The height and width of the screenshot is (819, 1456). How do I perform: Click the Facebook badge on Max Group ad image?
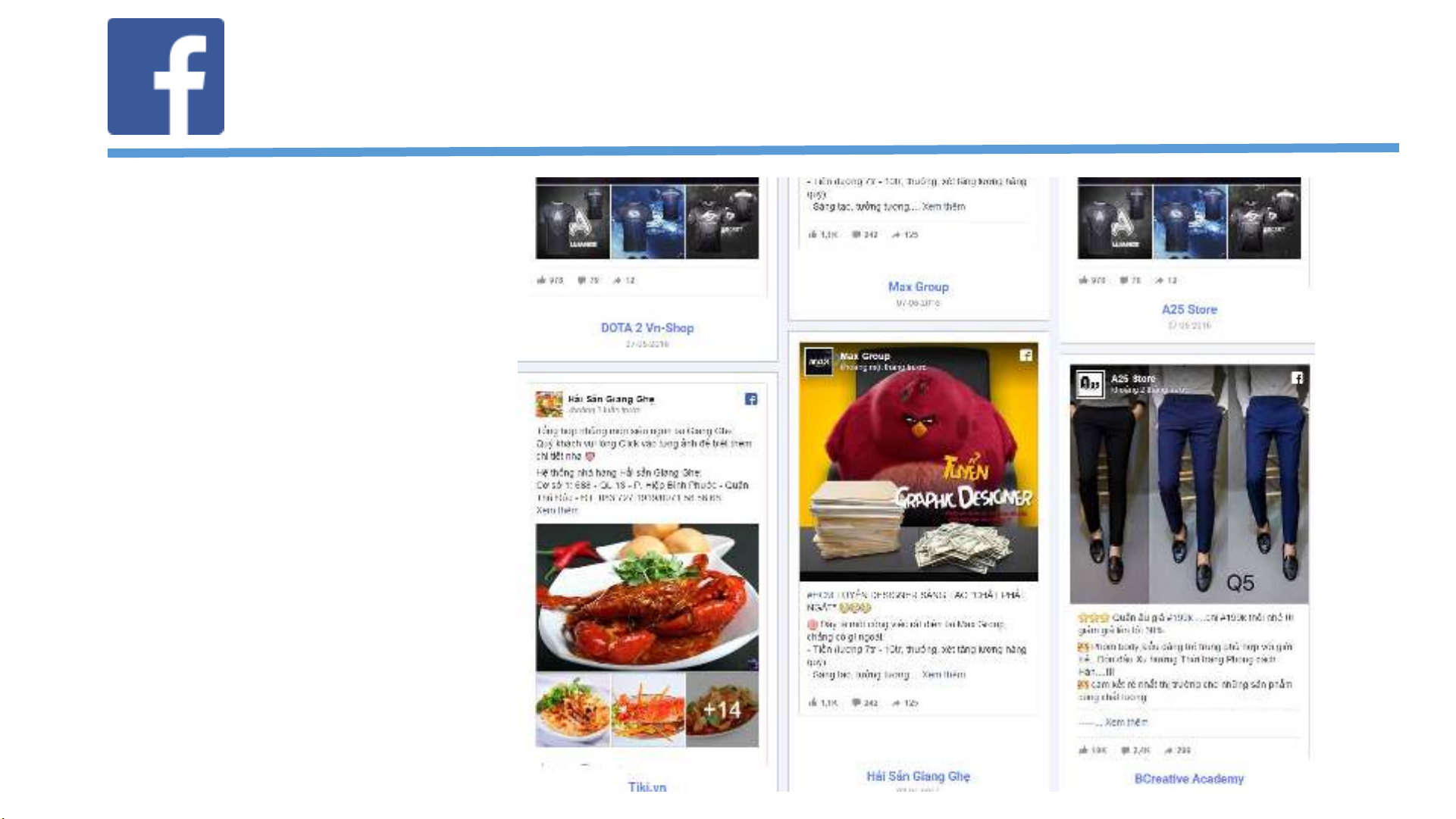click(x=1026, y=355)
